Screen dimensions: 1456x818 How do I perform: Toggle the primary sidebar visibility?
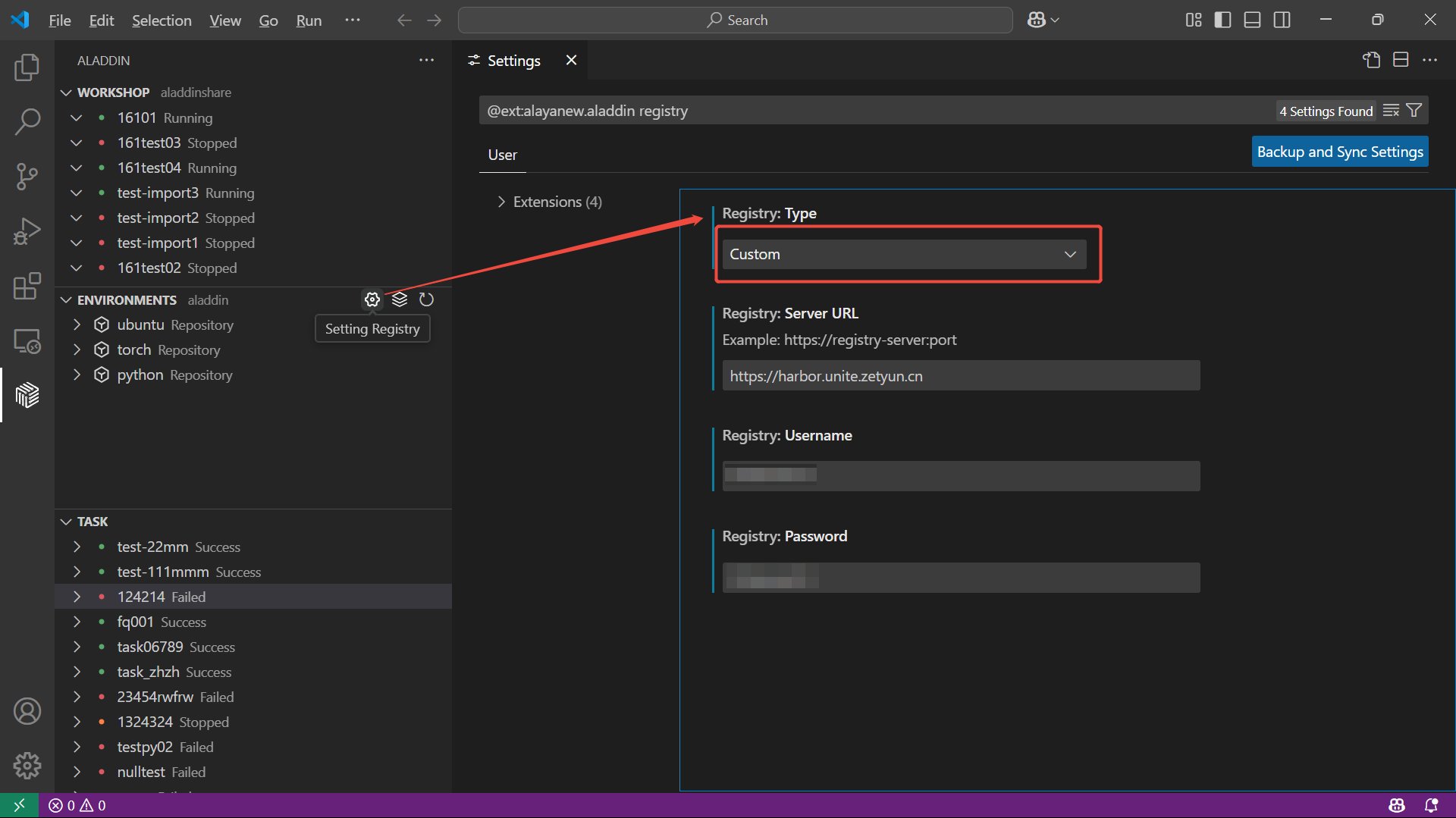(1222, 20)
